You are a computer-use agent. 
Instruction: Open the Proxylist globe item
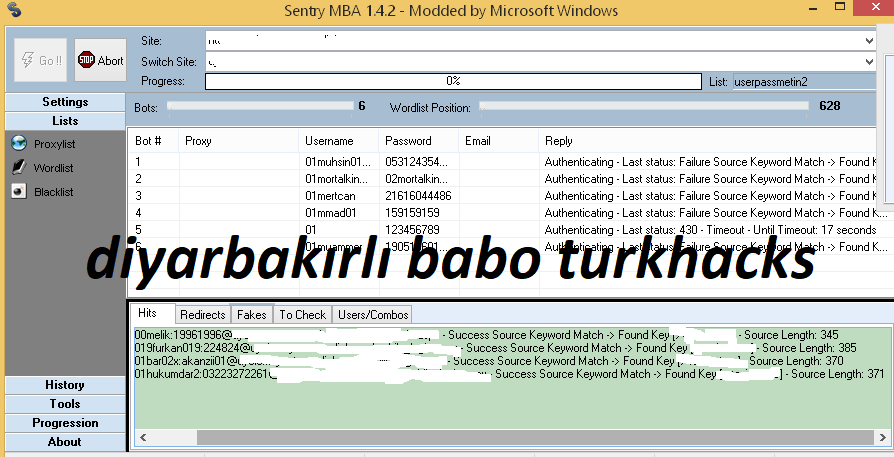[43, 144]
